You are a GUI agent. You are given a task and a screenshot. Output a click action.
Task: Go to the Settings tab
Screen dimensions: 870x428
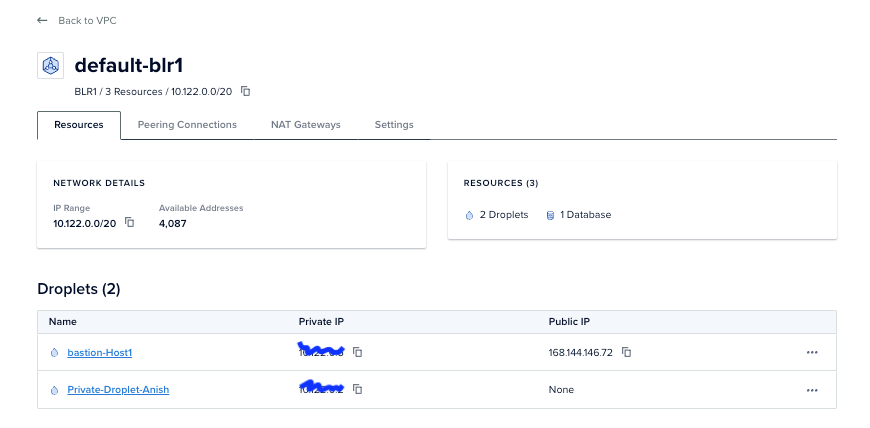(394, 125)
